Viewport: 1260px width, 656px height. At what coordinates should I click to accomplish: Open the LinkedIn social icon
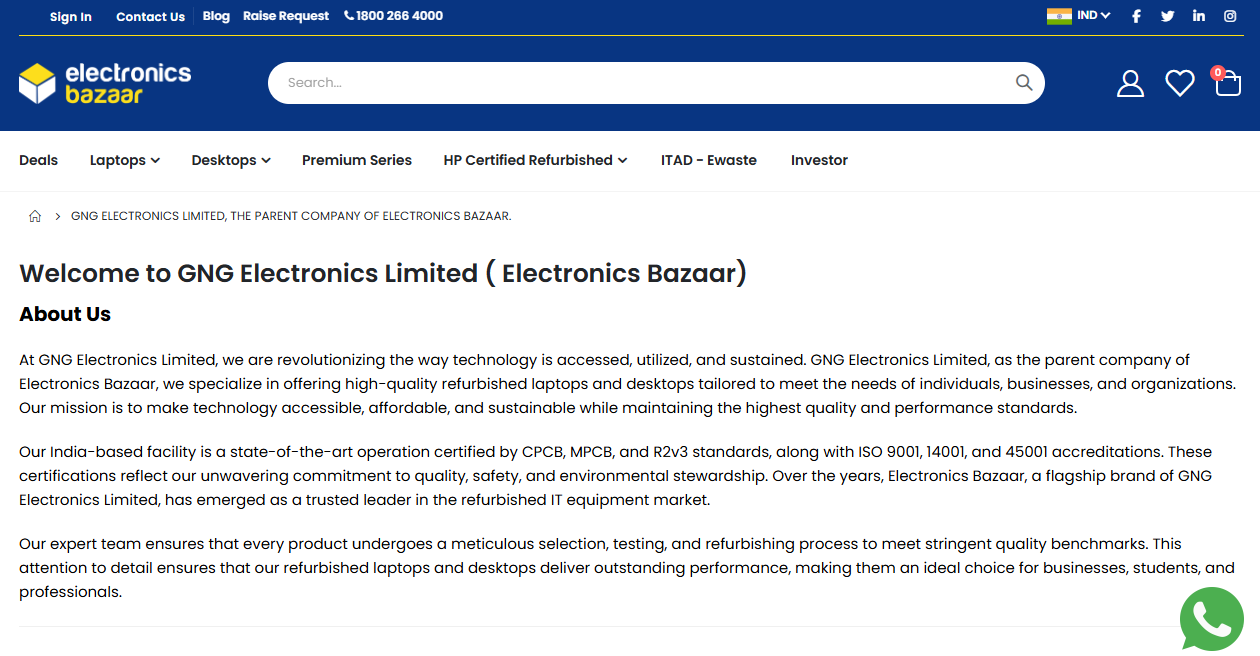coord(1199,16)
